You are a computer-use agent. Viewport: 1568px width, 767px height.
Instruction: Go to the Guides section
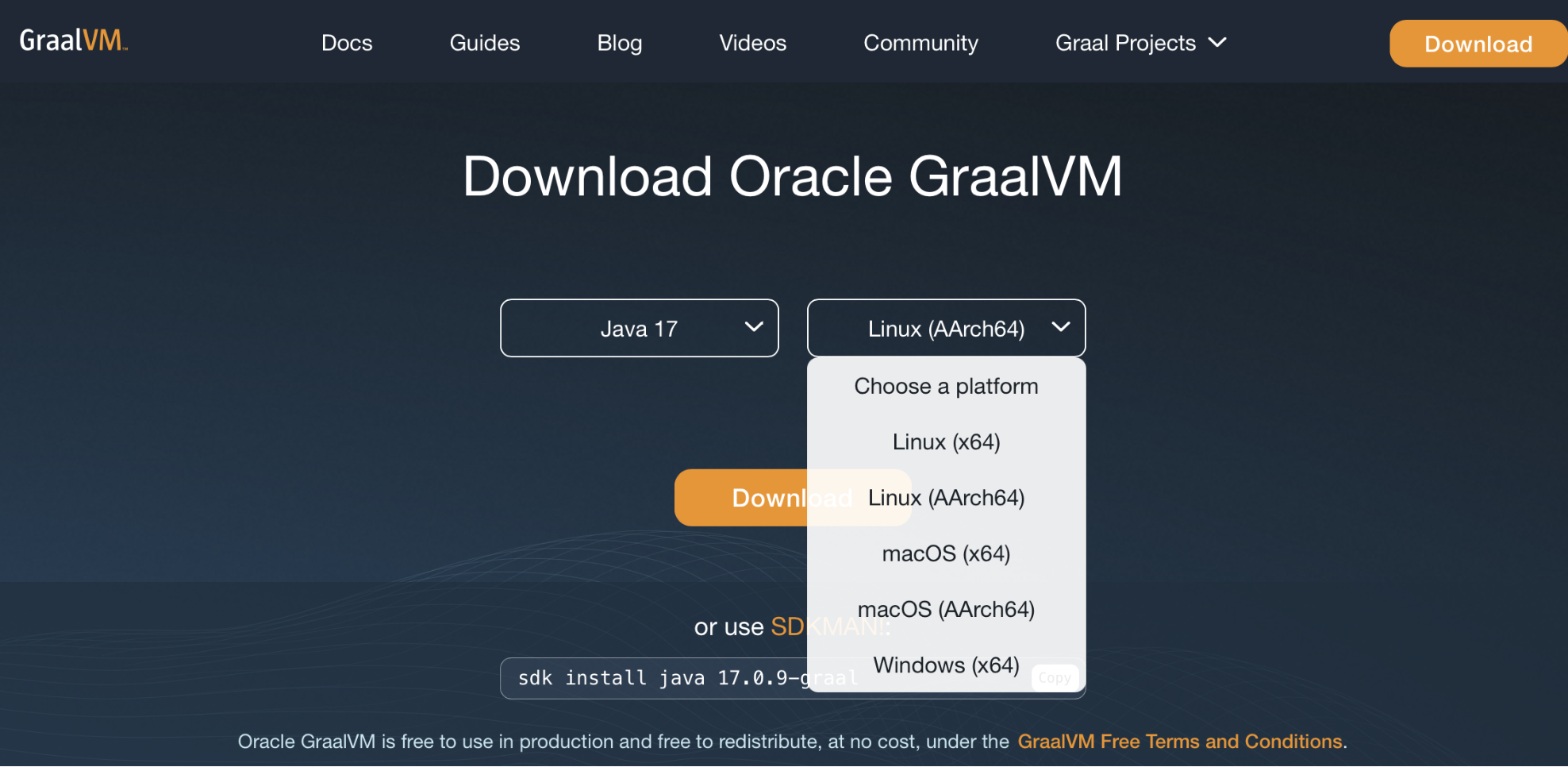pos(484,43)
